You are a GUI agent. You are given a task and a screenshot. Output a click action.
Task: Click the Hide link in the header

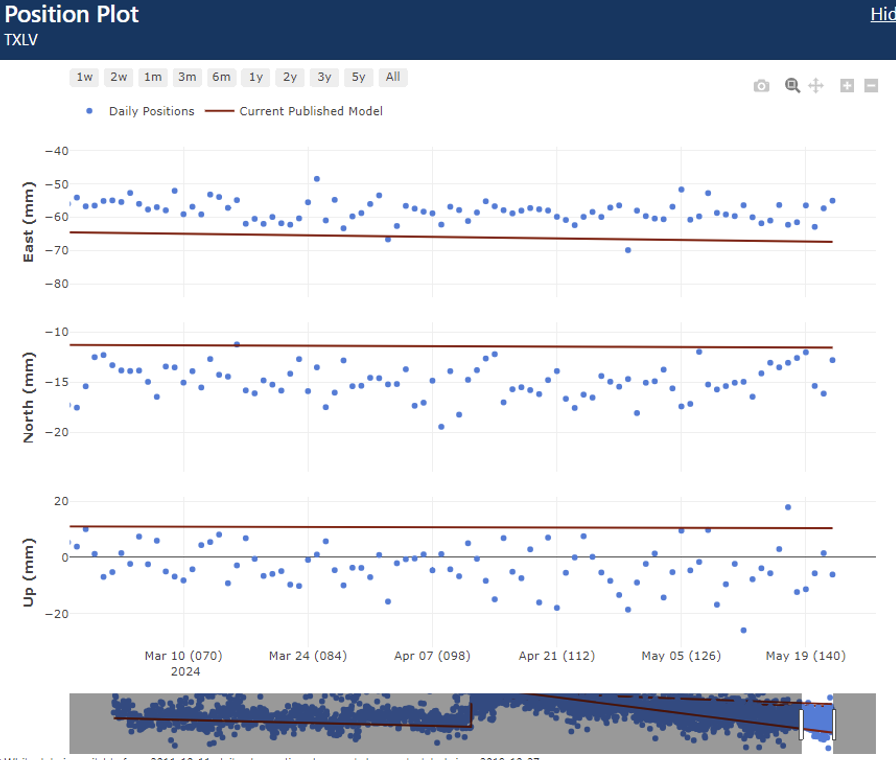882,14
